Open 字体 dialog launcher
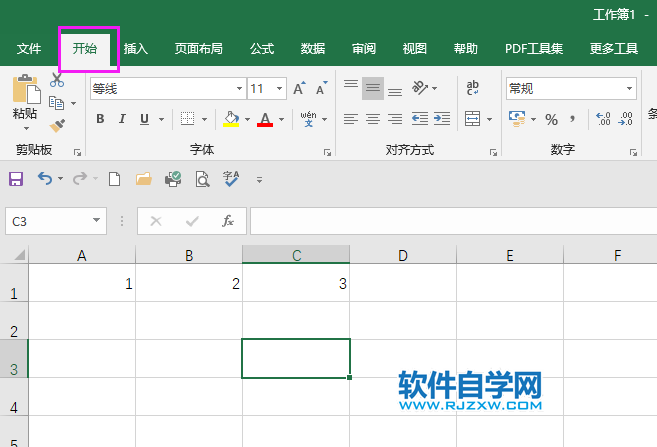 coord(327,152)
